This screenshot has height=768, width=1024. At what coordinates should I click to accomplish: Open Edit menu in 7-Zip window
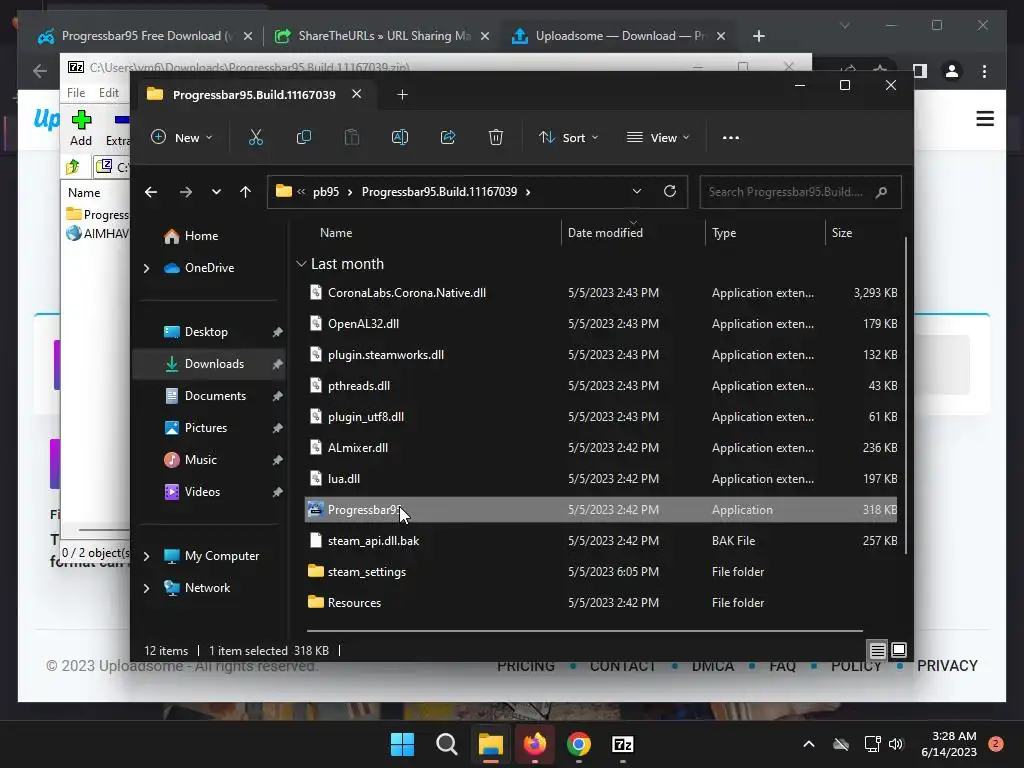tap(108, 93)
